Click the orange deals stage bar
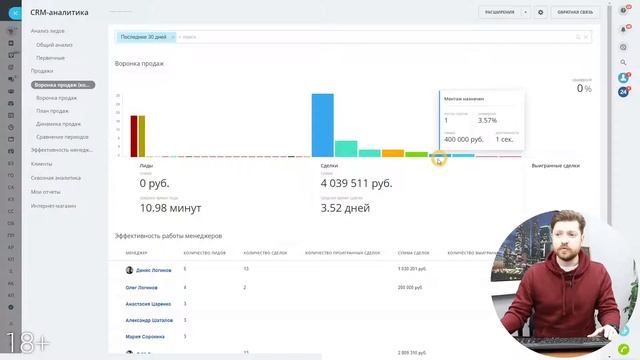The height and width of the screenshot is (360, 640). click(x=393, y=153)
